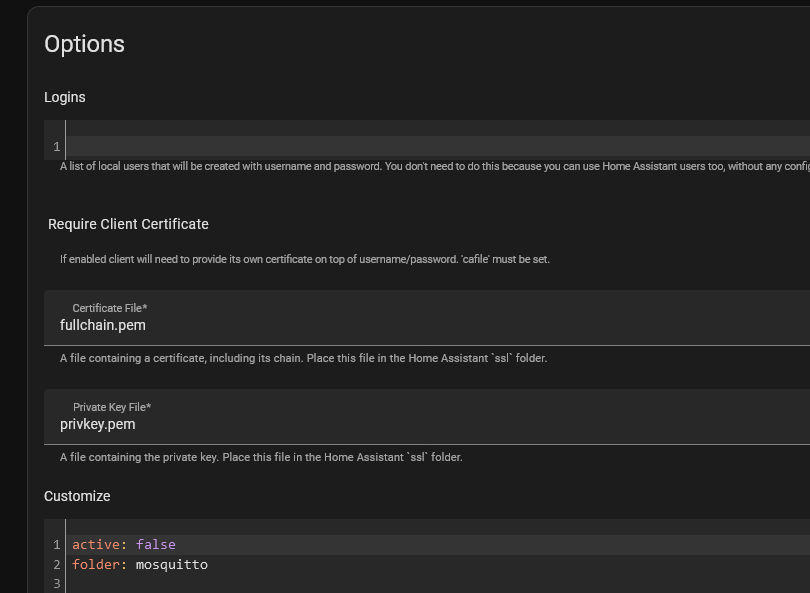Click the certificate chain ssl folder description
This screenshot has width=810, height=593.
pyautogui.click(x=303, y=358)
